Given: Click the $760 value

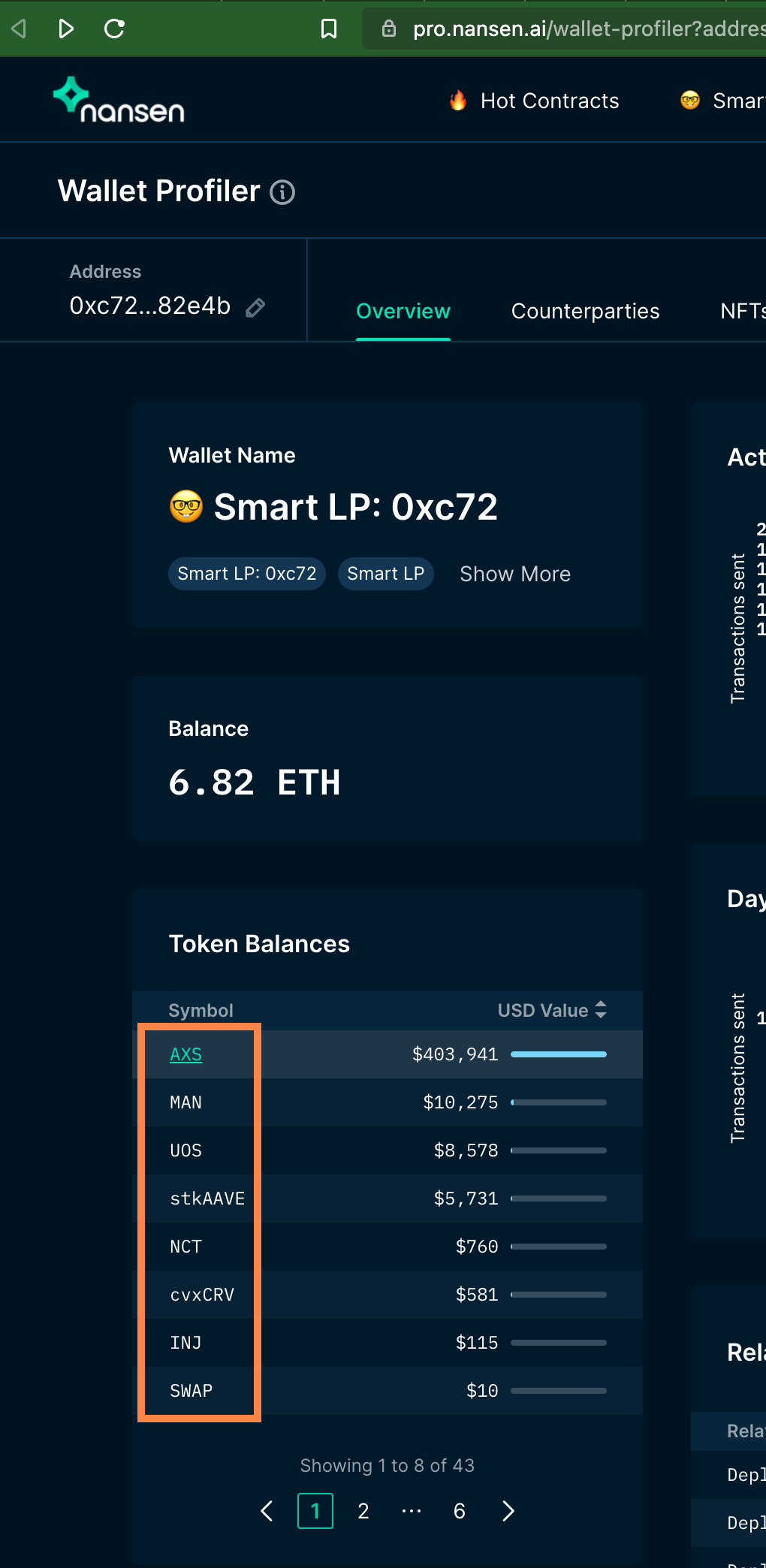Looking at the screenshot, I should click(477, 1247).
